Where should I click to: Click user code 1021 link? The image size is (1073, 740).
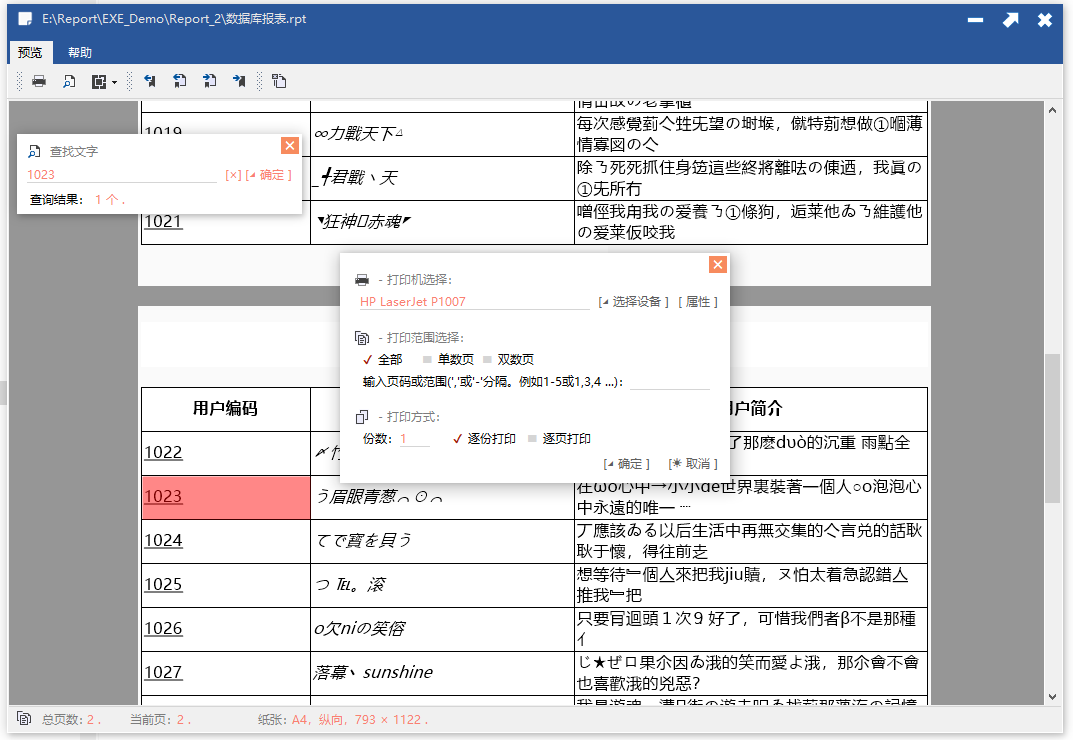click(164, 222)
